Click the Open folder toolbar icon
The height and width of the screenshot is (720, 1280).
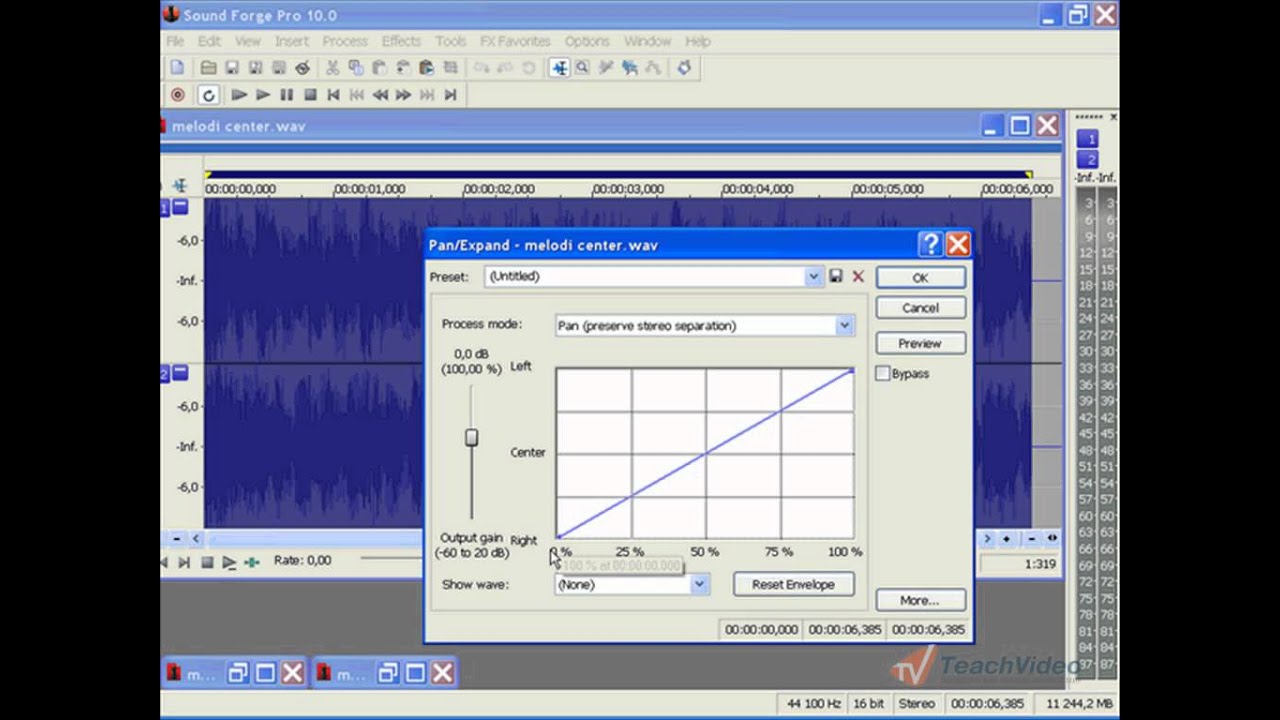pyautogui.click(x=208, y=68)
